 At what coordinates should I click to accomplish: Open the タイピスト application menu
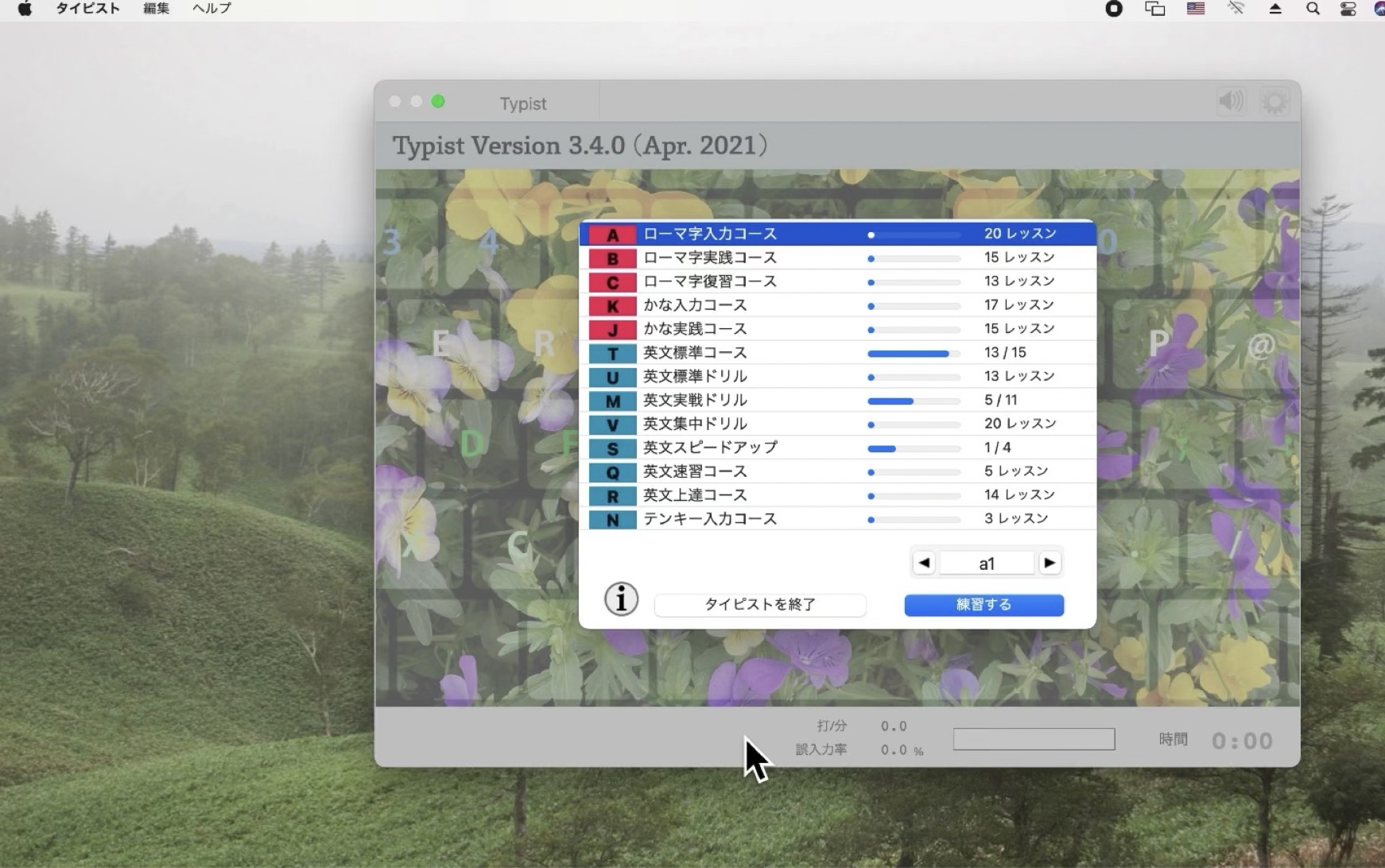tap(87, 9)
